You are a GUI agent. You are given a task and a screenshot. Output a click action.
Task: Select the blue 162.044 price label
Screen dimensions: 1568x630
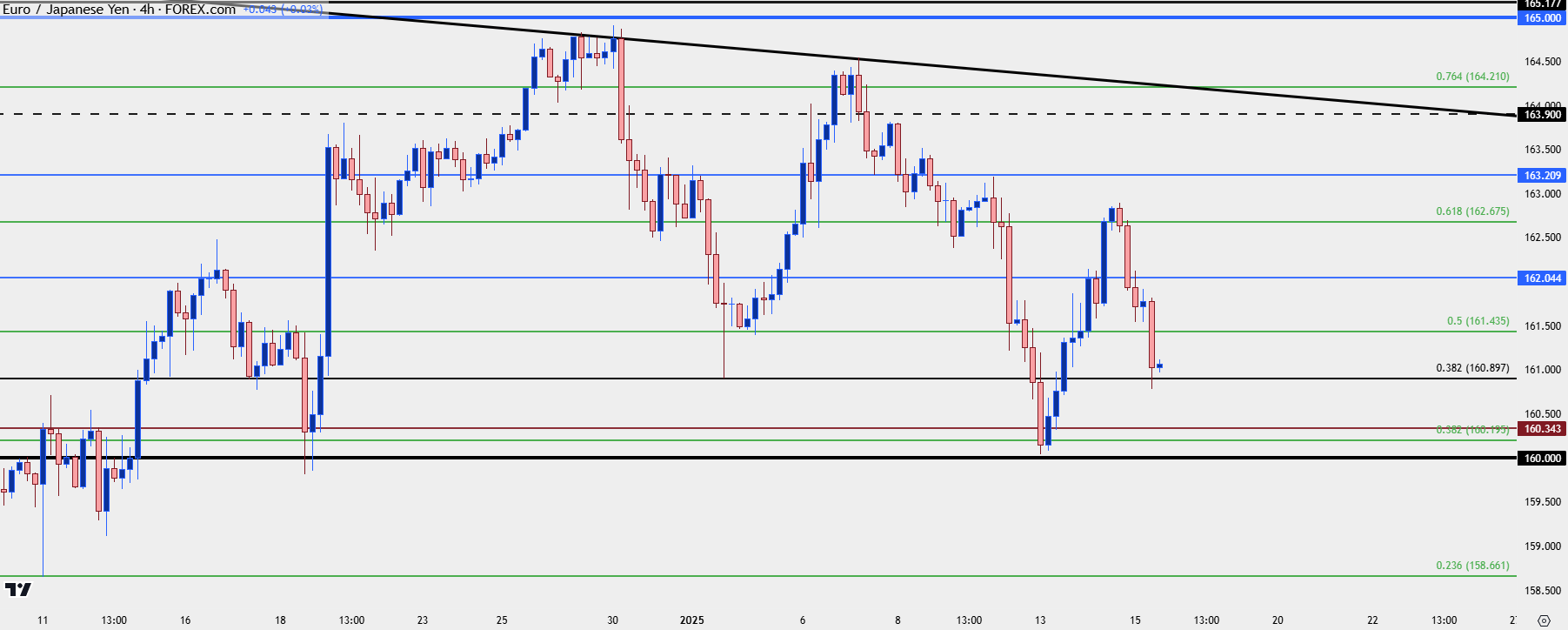click(x=1543, y=278)
